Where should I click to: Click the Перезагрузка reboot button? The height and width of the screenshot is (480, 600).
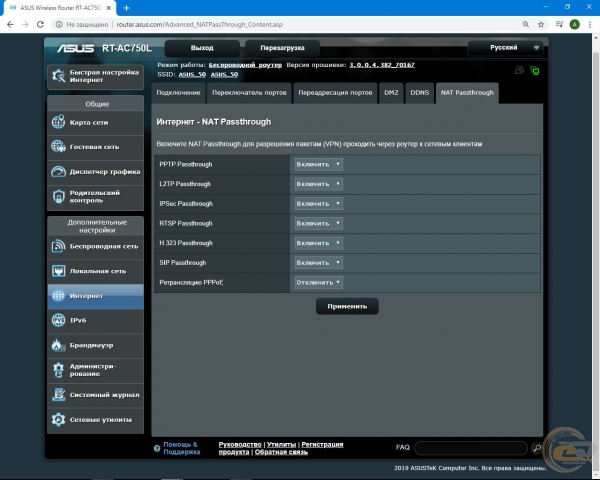[x=283, y=47]
